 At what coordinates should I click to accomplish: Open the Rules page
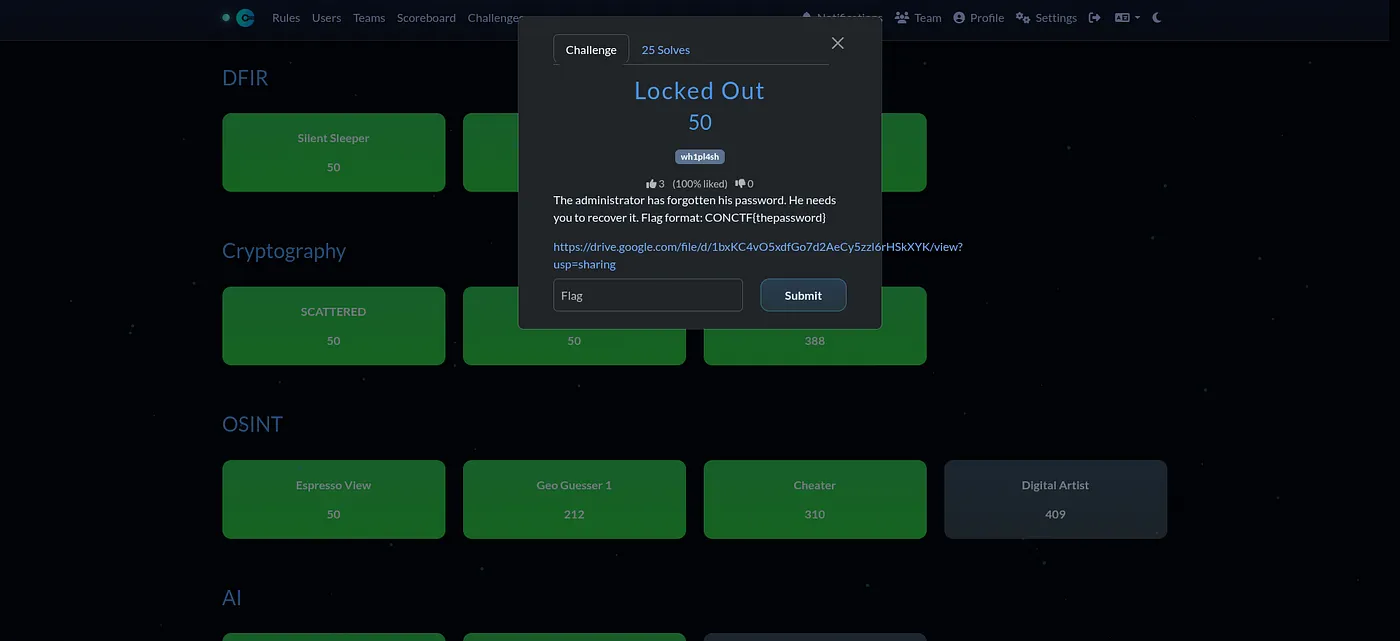286,18
